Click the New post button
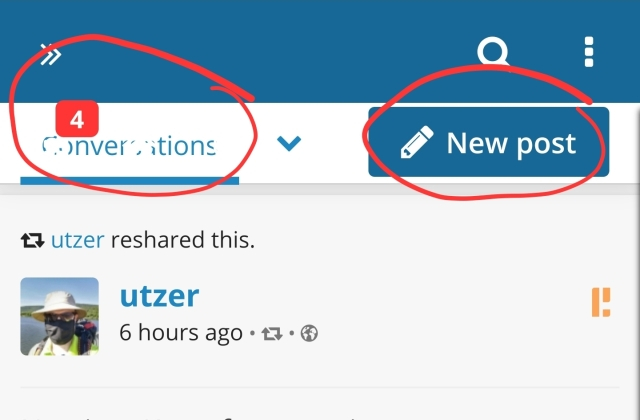 [489, 142]
